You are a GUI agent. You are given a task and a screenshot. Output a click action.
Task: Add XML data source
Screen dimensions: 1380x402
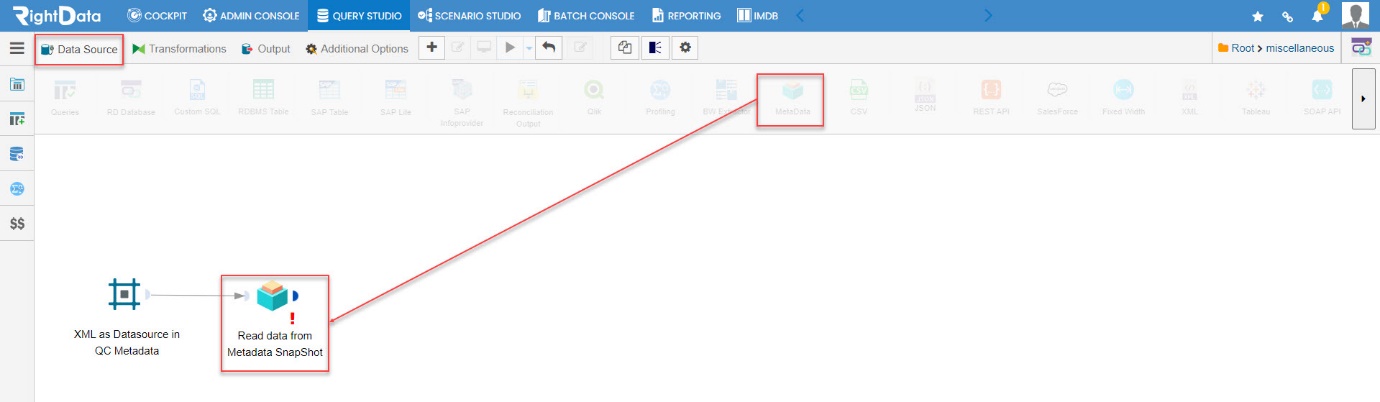coord(1189,98)
